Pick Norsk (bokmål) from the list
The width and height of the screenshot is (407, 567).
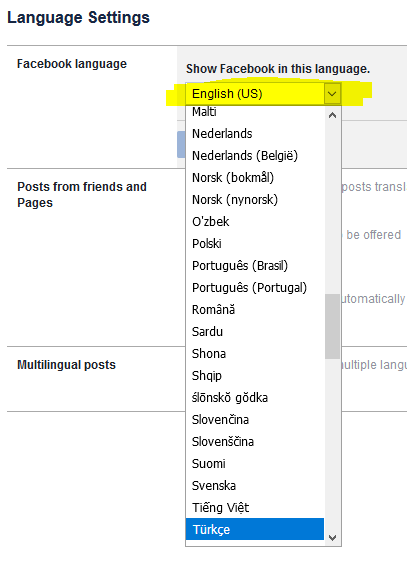255,178
